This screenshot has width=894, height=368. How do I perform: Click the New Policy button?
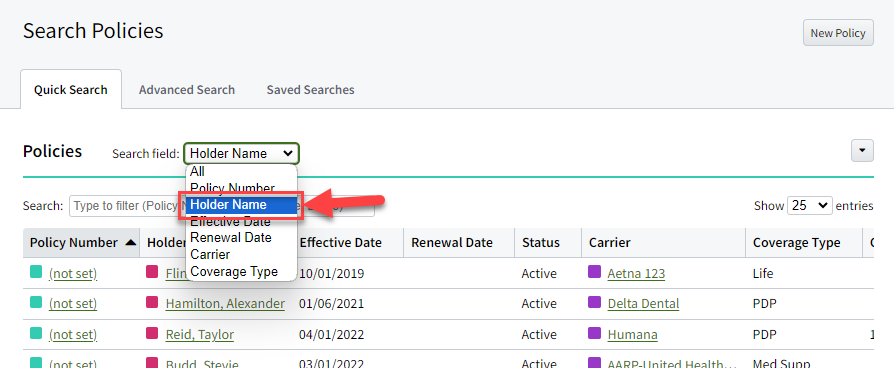pyautogui.click(x=838, y=33)
